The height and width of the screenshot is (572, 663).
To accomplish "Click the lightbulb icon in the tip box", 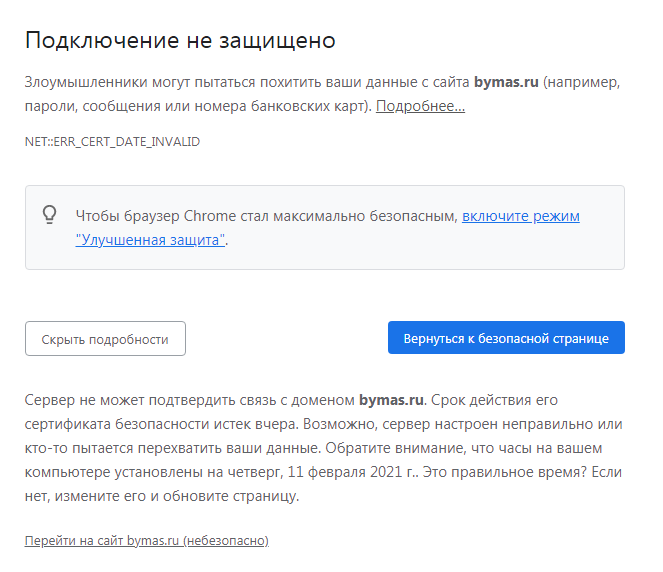I will [x=48, y=215].
